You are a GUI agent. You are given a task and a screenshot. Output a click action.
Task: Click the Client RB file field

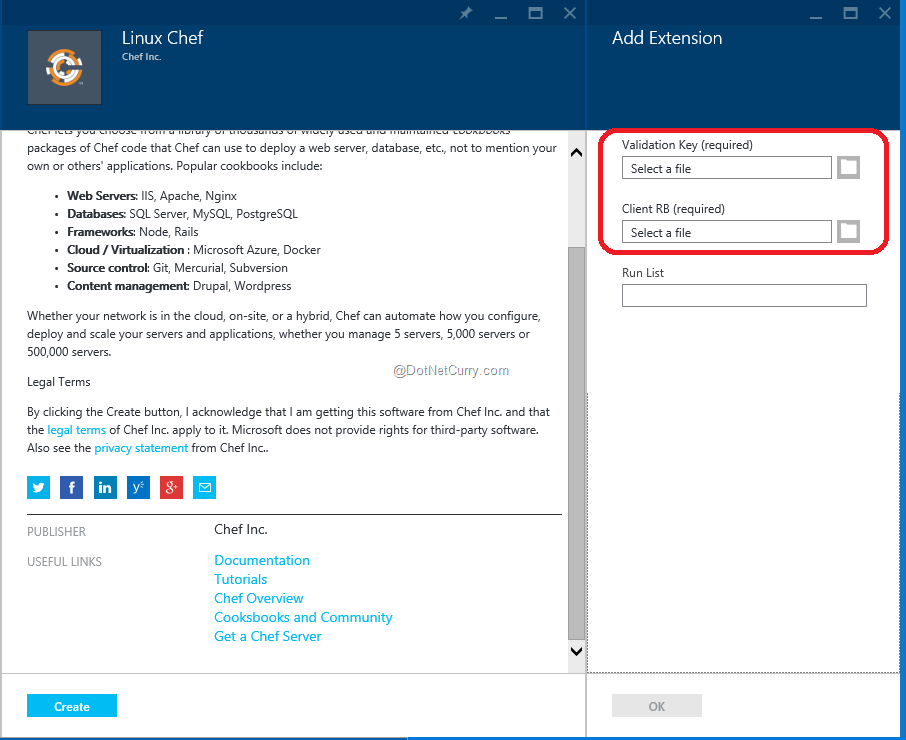726,232
